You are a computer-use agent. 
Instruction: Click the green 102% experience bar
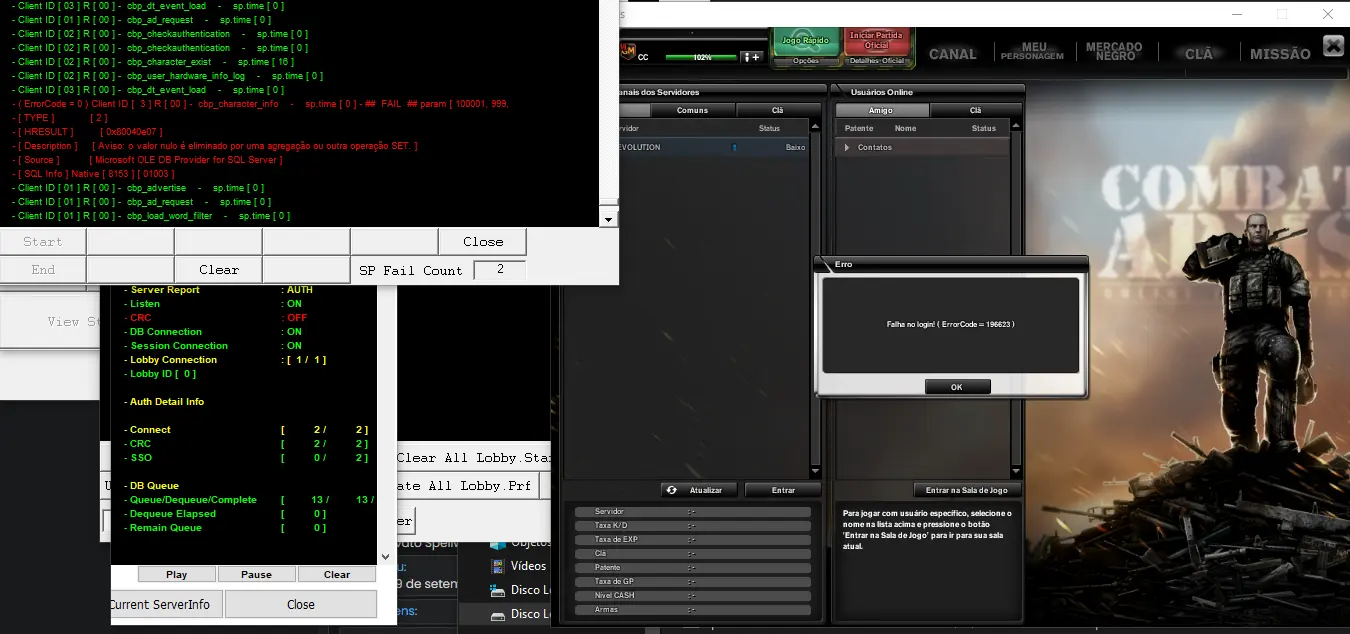click(x=701, y=57)
